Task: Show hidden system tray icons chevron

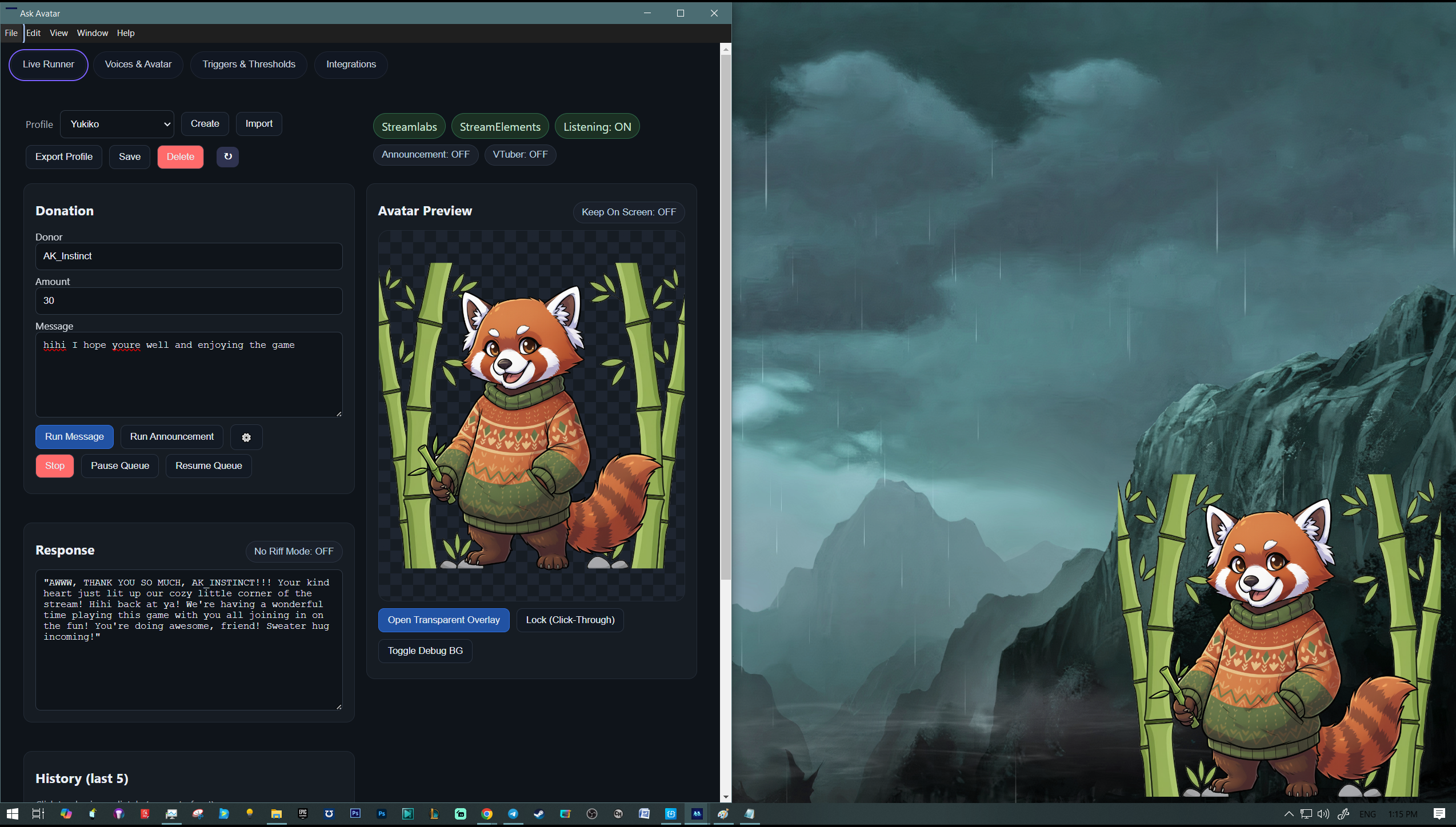Action: pos(1289,814)
